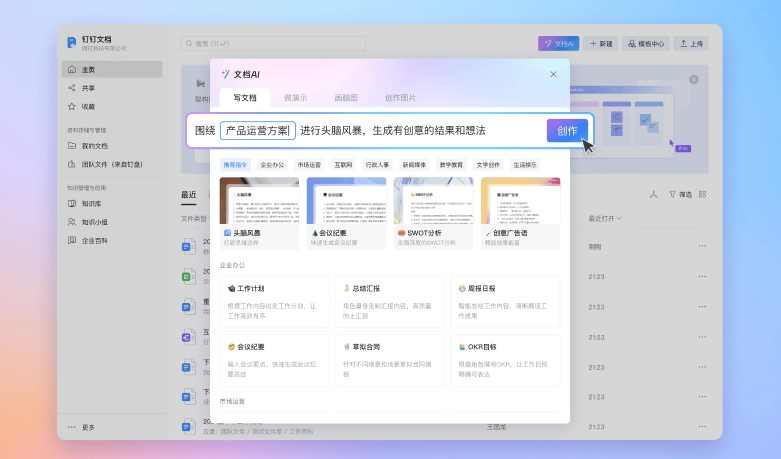Open 模板中心 template center
The image size is (781, 459).
point(645,44)
